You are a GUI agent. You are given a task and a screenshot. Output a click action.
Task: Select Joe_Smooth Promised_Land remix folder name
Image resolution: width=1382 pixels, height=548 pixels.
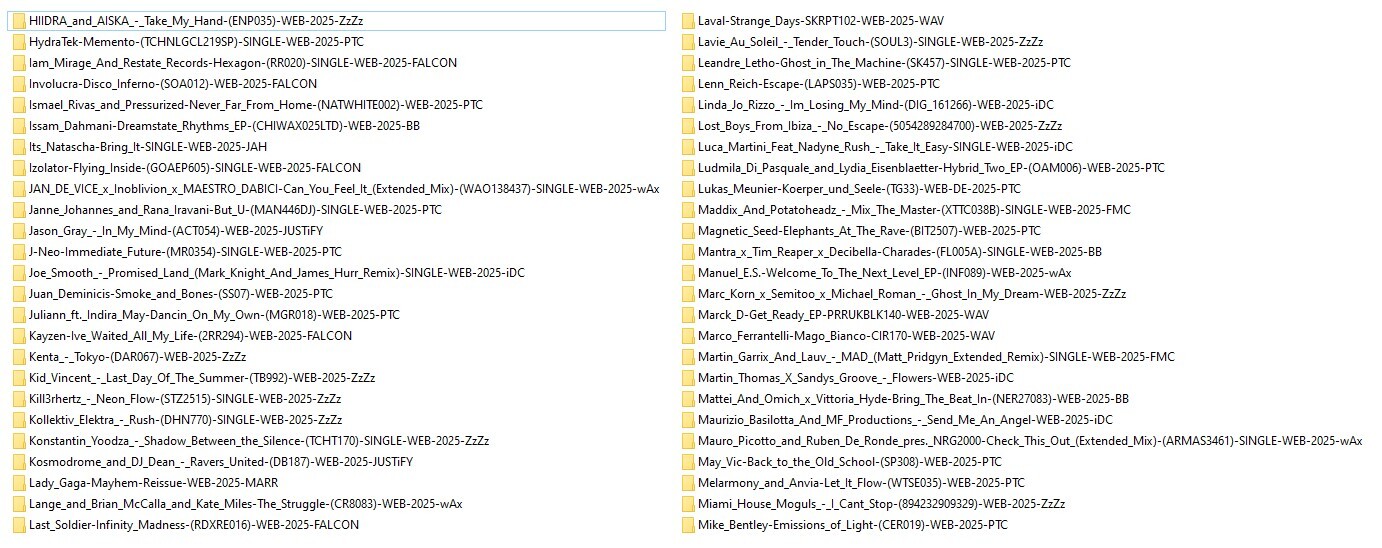pos(277,273)
